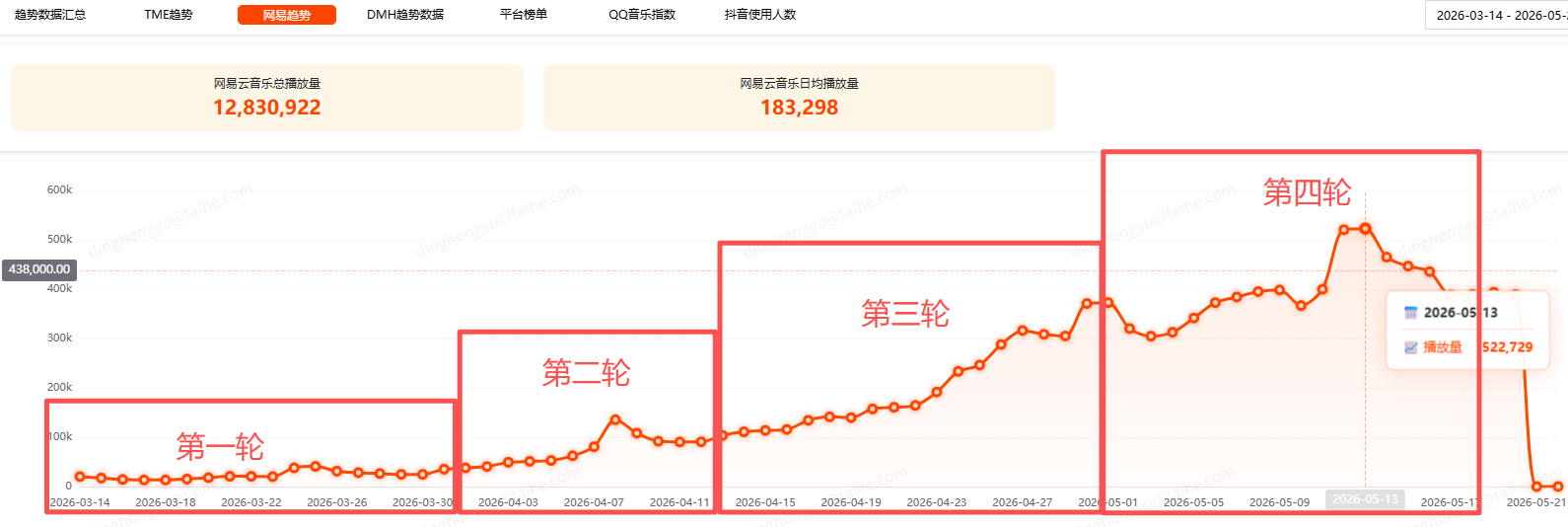Click the 2026-03-22 x-axis label
This screenshot has height=527, width=1568.
251,502
